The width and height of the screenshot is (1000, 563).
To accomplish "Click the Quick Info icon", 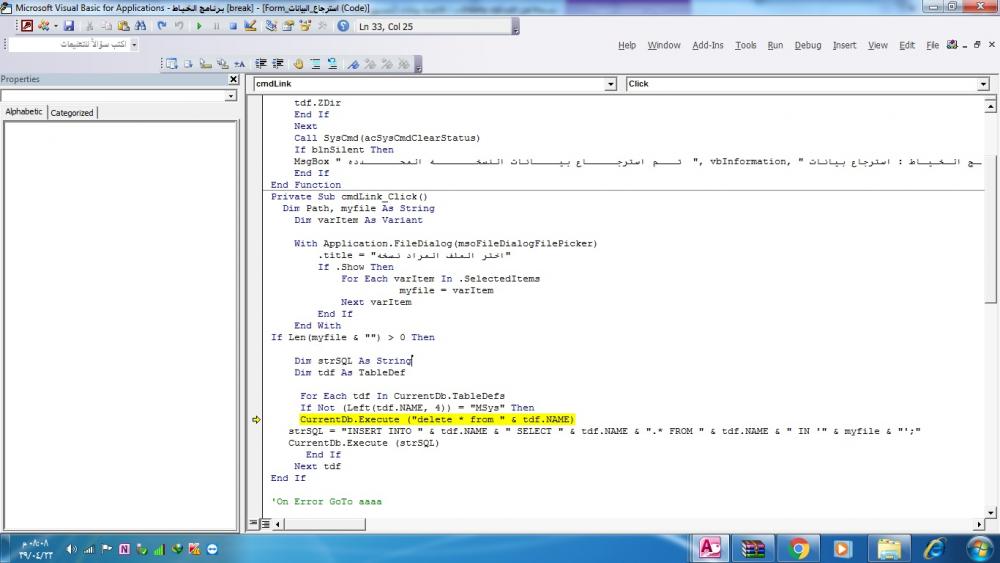I will [205, 64].
